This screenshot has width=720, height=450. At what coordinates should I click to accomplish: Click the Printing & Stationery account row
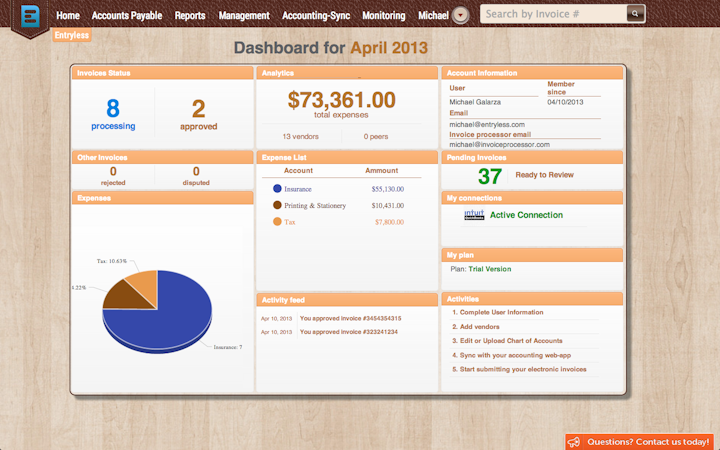315,205
